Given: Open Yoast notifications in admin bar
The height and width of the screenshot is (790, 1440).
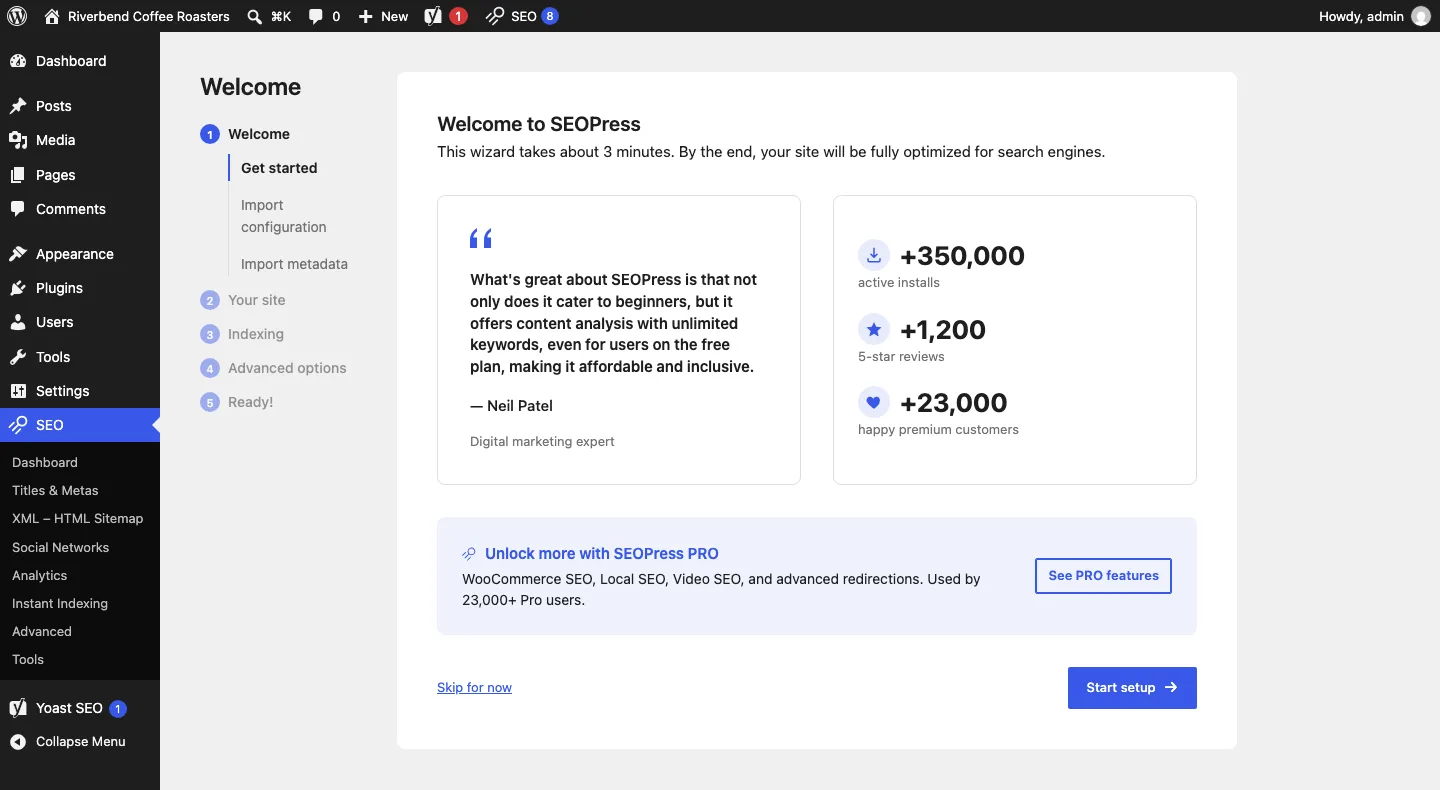Looking at the screenshot, I should coord(445,16).
